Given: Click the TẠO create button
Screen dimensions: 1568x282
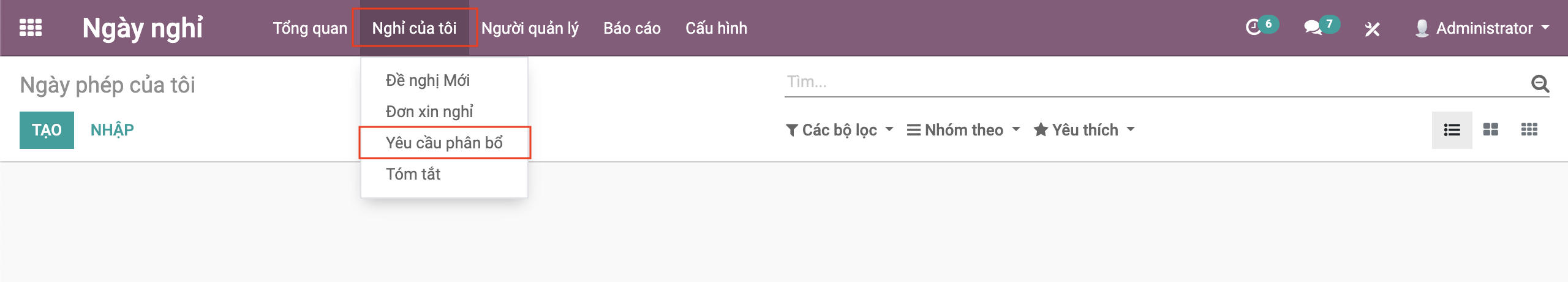Looking at the screenshot, I should point(47,130).
